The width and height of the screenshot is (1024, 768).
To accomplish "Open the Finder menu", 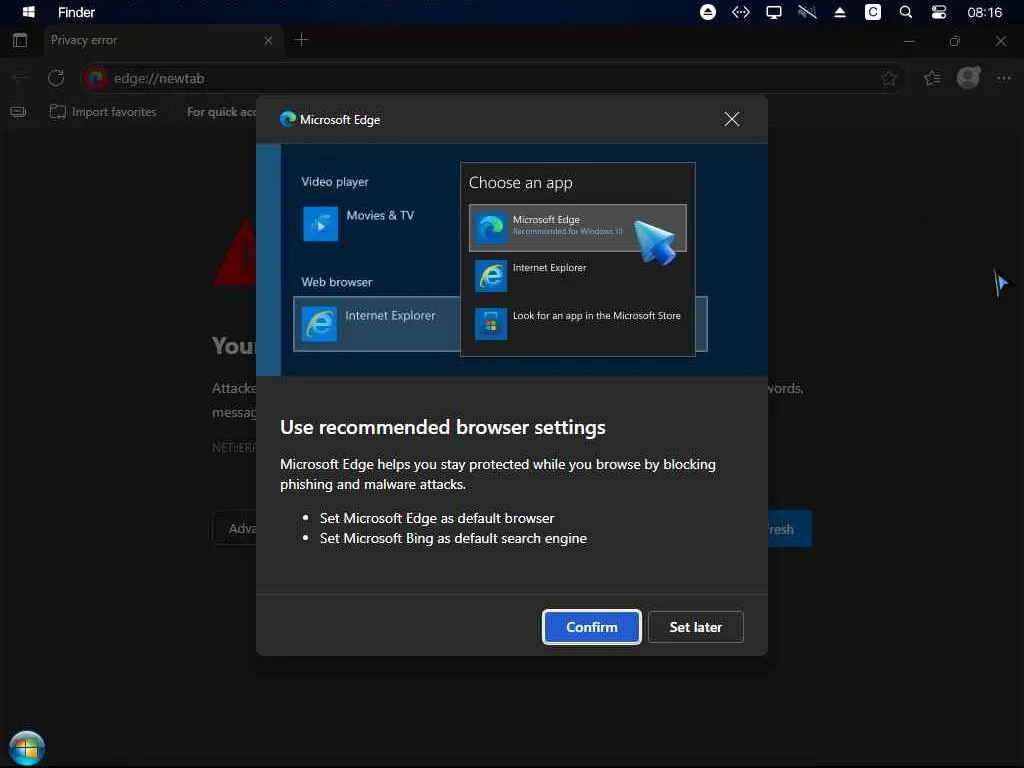I will [x=76, y=12].
